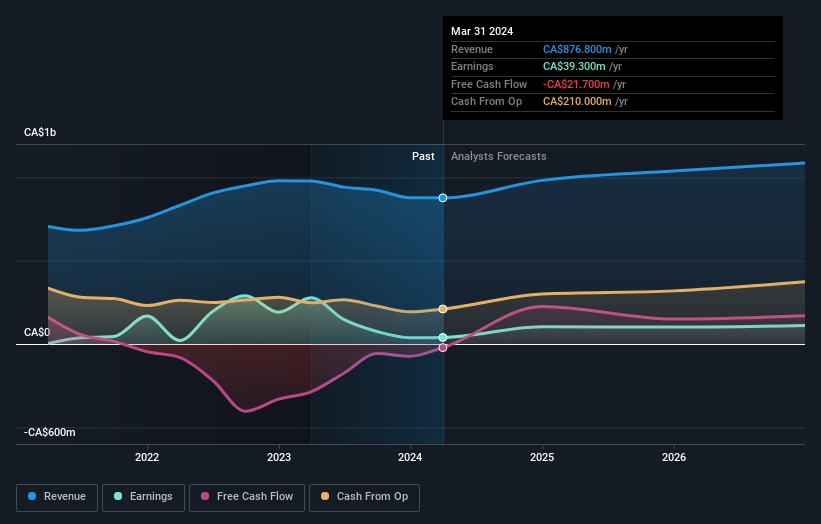Click the Free Cash Flow label in tooltip
821x524 pixels.
pyautogui.click(x=489, y=84)
